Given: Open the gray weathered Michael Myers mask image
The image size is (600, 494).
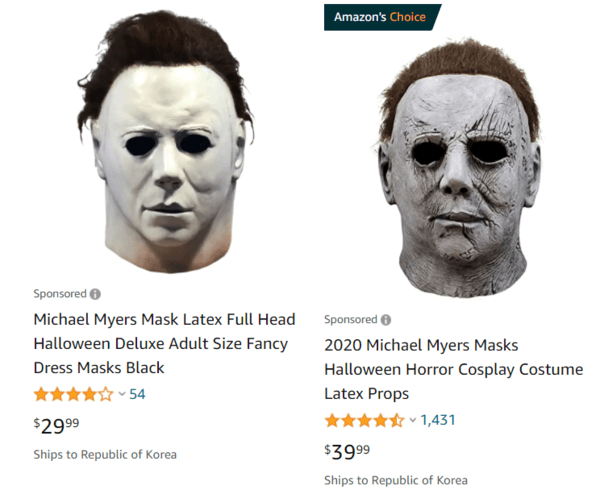Looking at the screenshot, I should pos(457,168).
